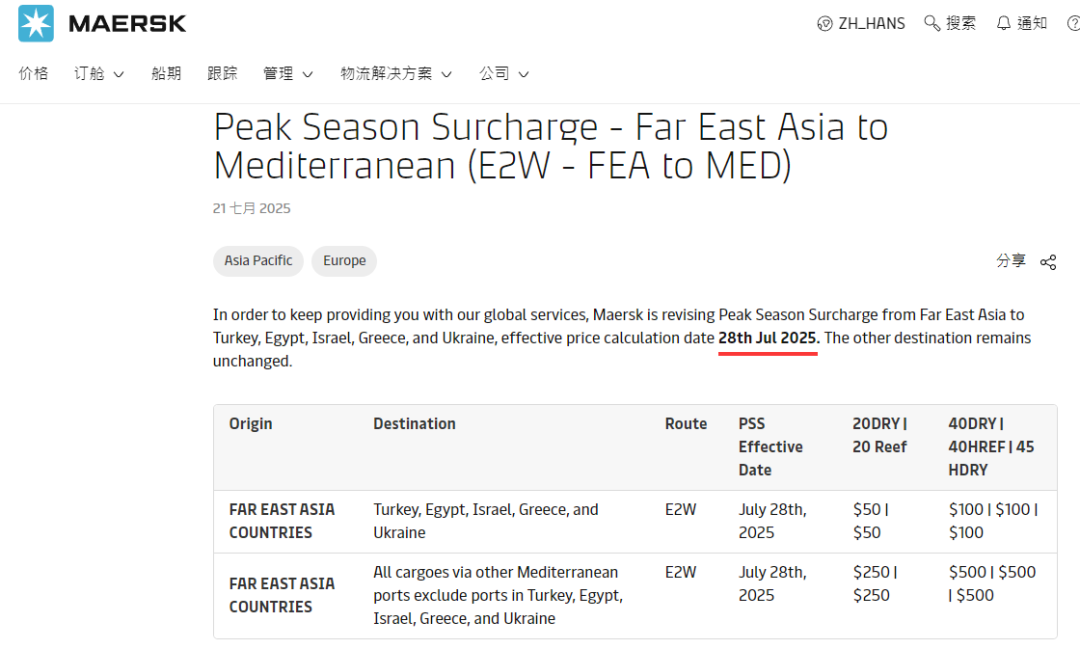The height and width of the screenshot is (649, 1080).
Task: Click the help question mark icon
Action: click(1073, 24)
